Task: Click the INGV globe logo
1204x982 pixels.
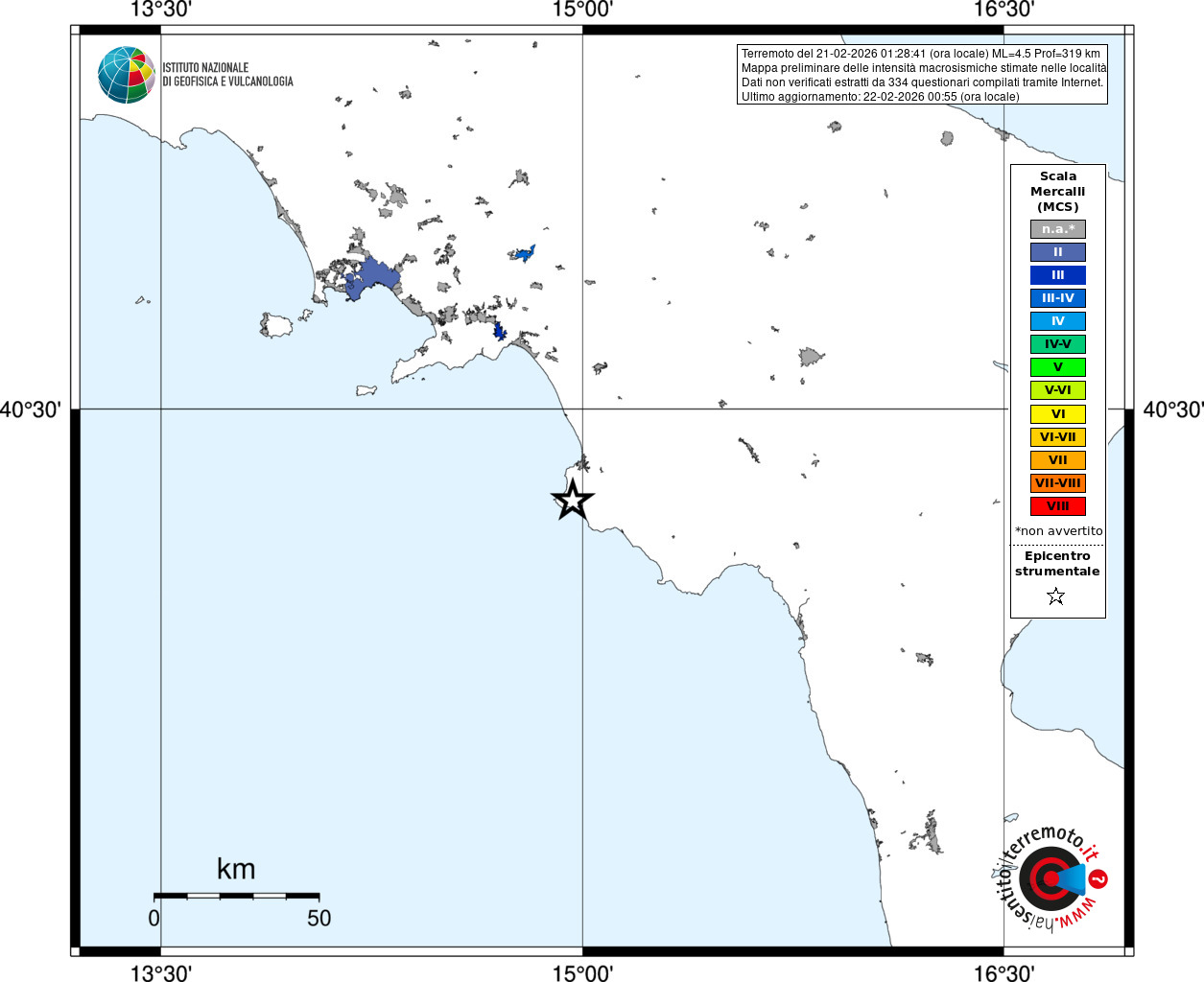Action: click(x=126, y=75)
